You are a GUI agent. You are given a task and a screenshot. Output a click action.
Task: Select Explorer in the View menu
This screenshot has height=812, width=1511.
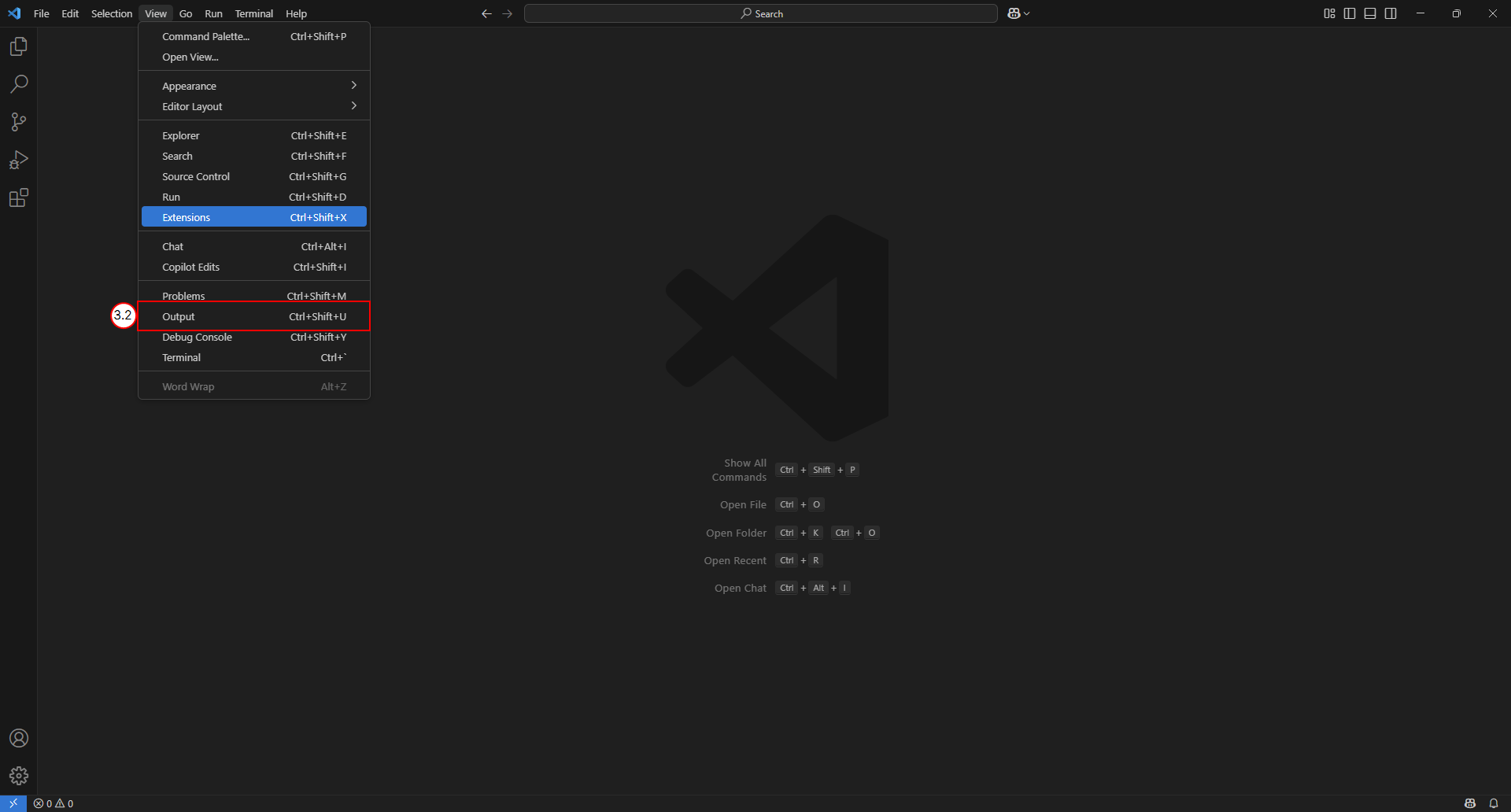click(x=254, y=135)
